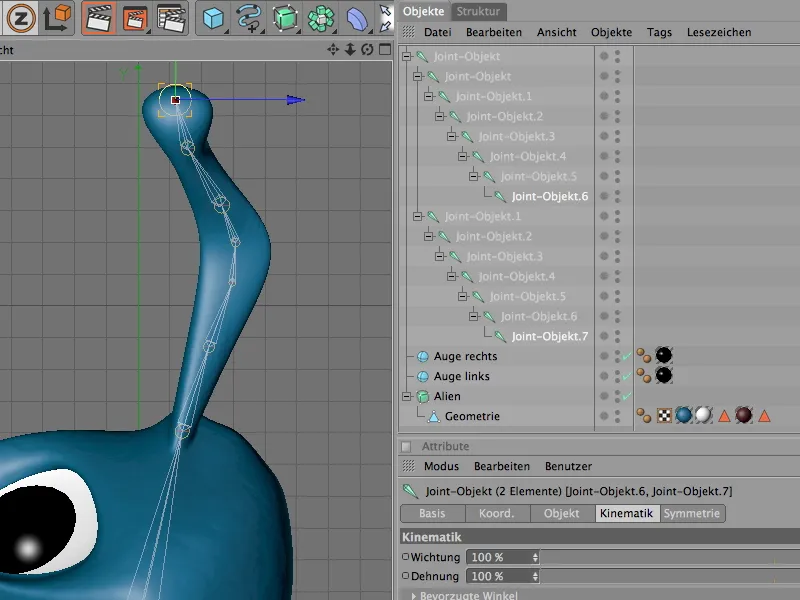
Task: Open the deformer objects icon
Action: pos(357,19)
